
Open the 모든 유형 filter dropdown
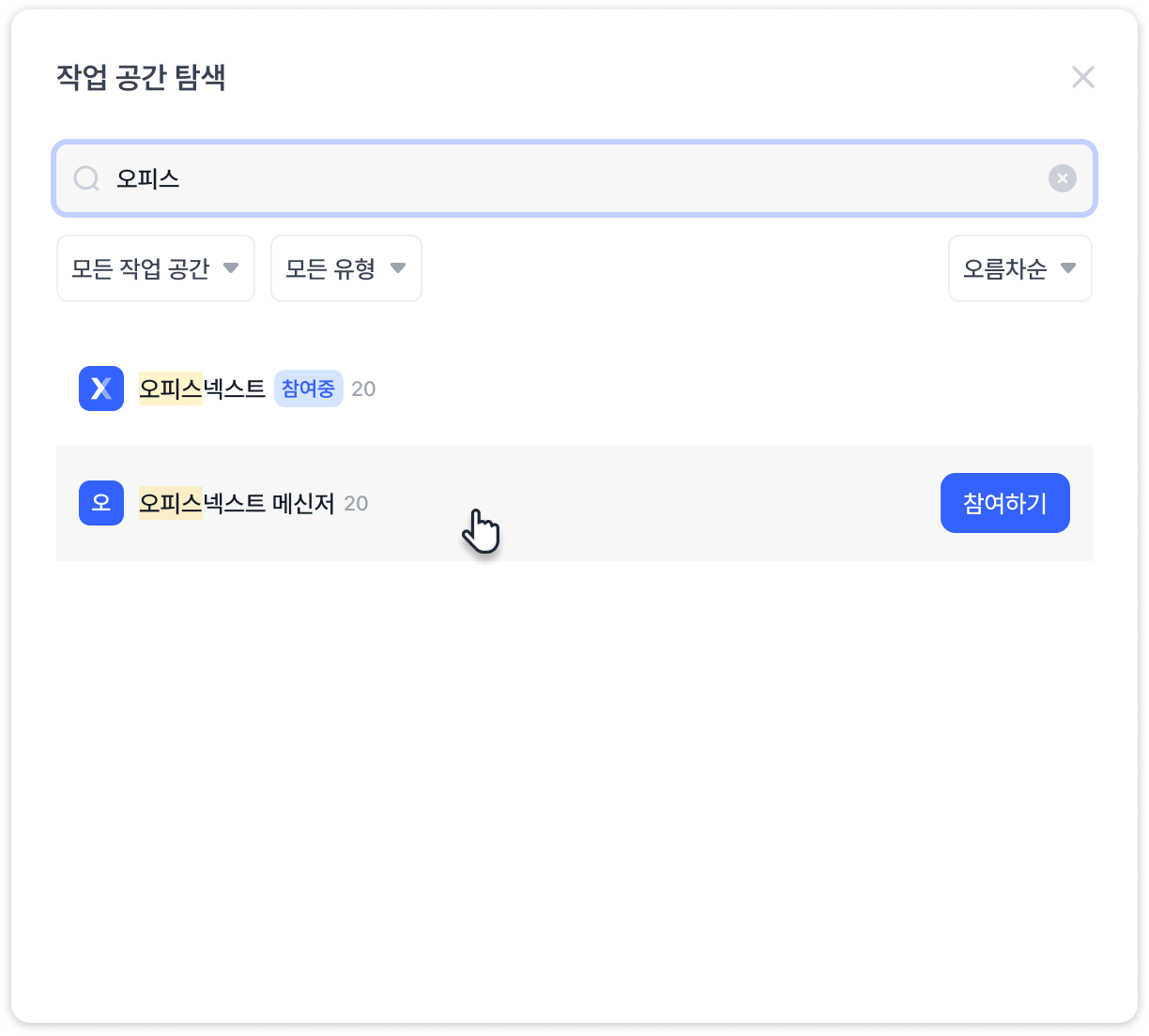point(346,268)
